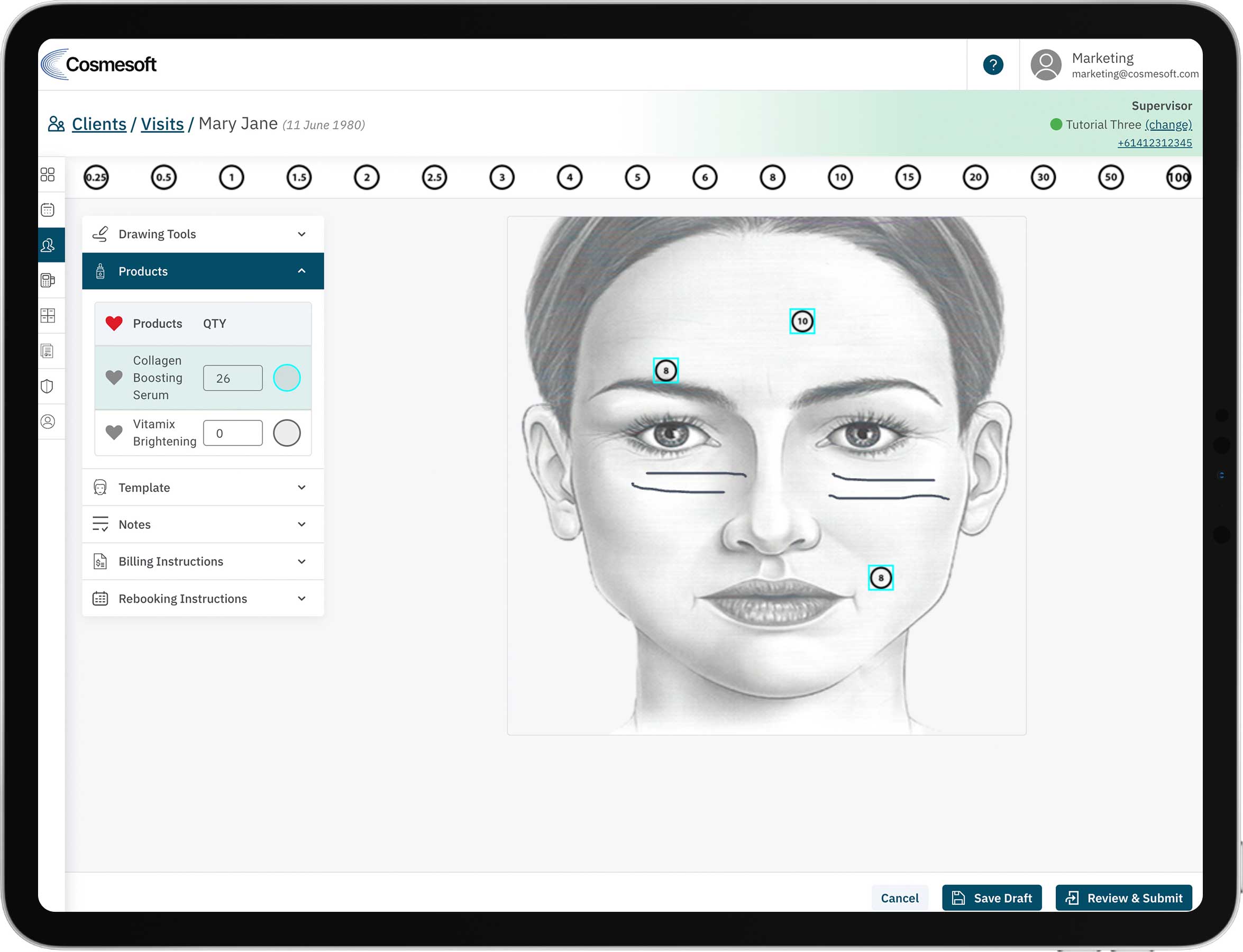Click the point-of-sale register sidebar icon
The width and height of the screenshot is (1243, 952).
[48, 280]
